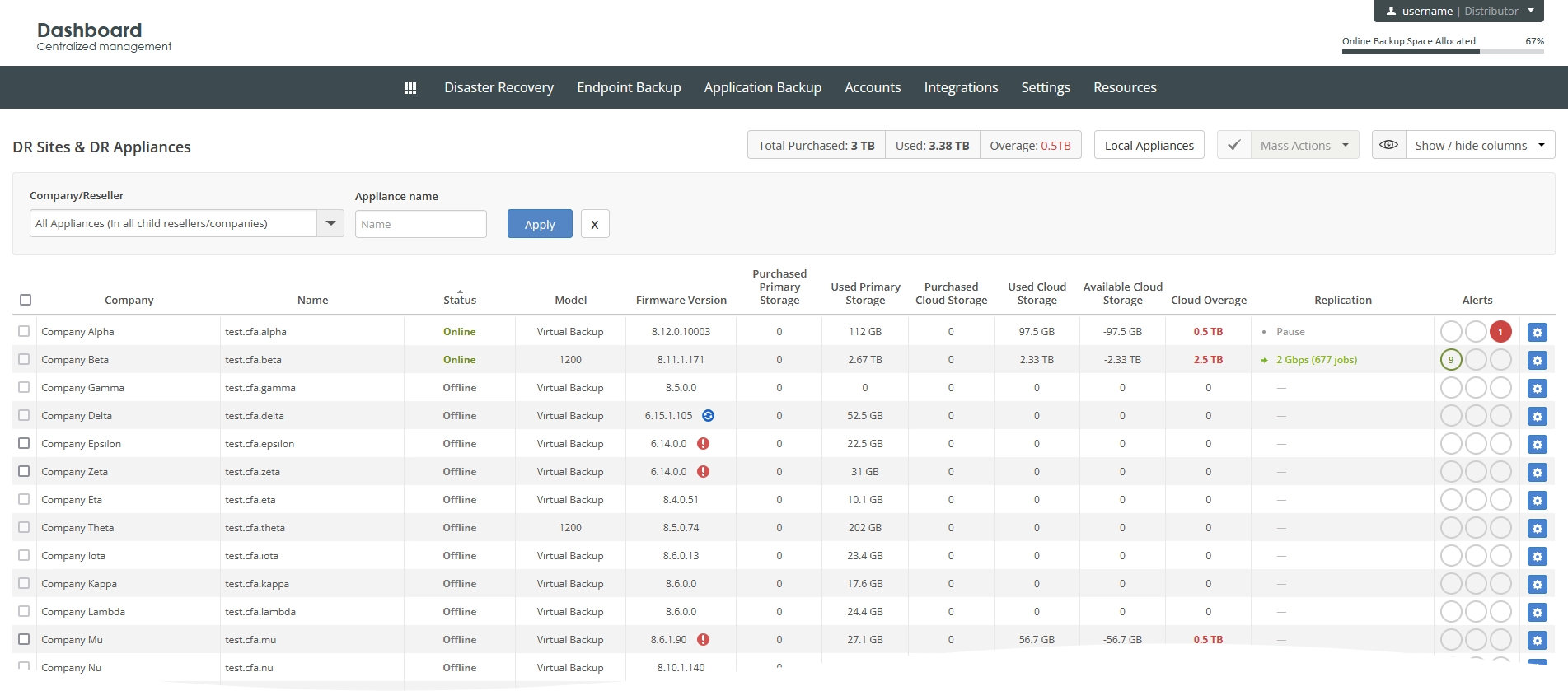Click the Online Backup Space Allocated progress bar
Screen dimensions: 1568x691
tap(1443, 51)
